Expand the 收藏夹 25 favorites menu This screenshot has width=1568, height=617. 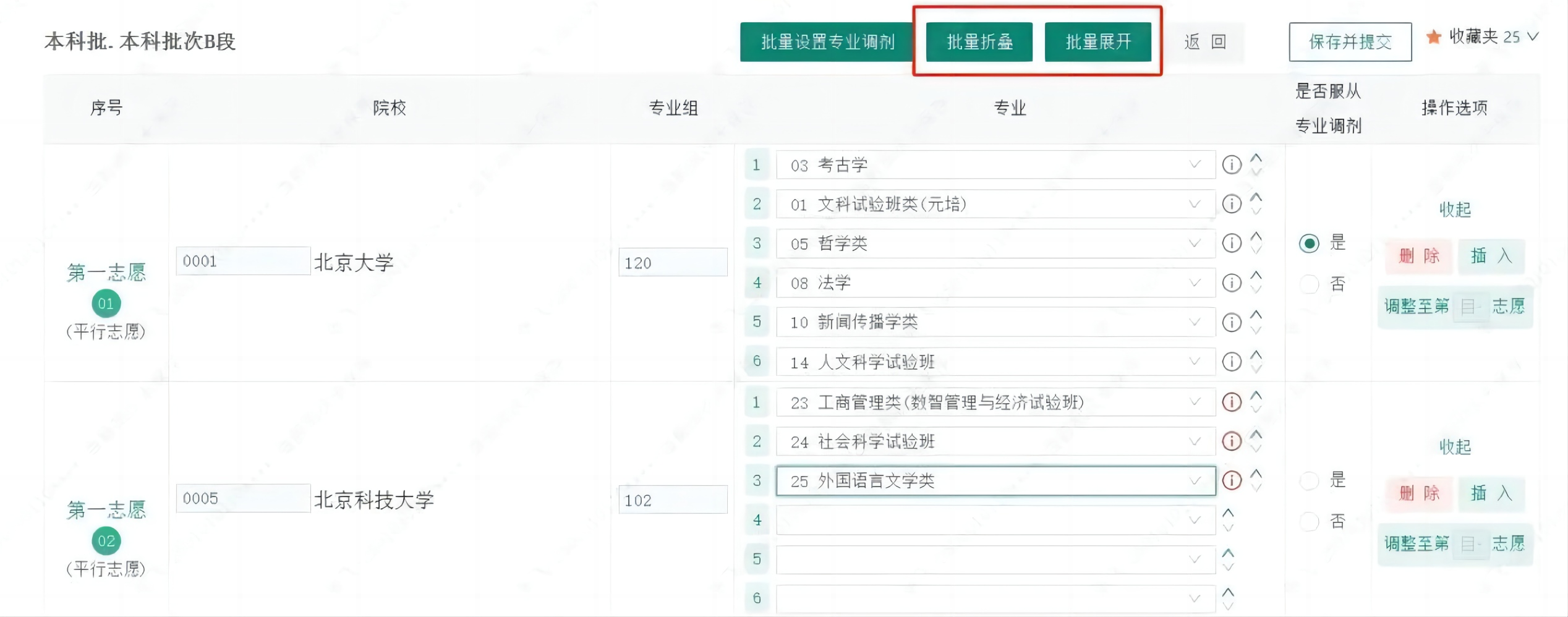coord(1533,37)
